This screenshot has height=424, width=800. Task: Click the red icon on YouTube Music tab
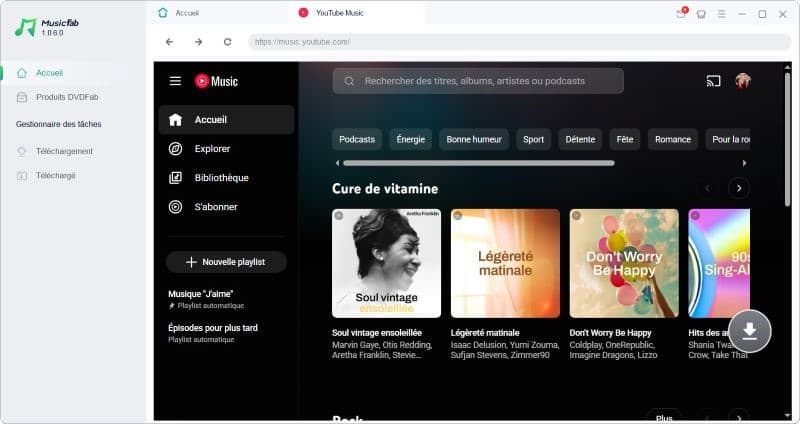[303, 13]
